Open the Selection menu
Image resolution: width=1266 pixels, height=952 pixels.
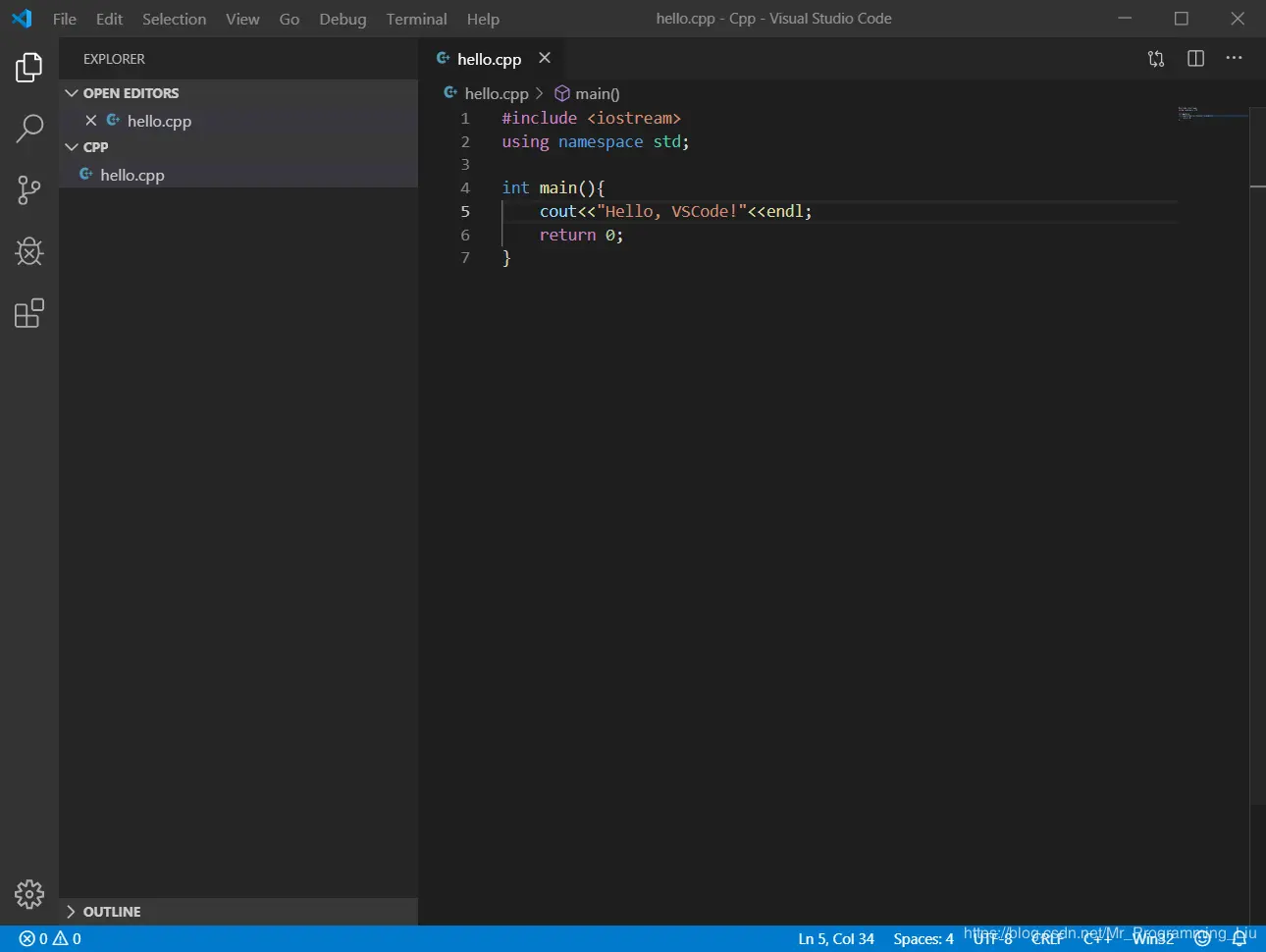coord(174,19)
